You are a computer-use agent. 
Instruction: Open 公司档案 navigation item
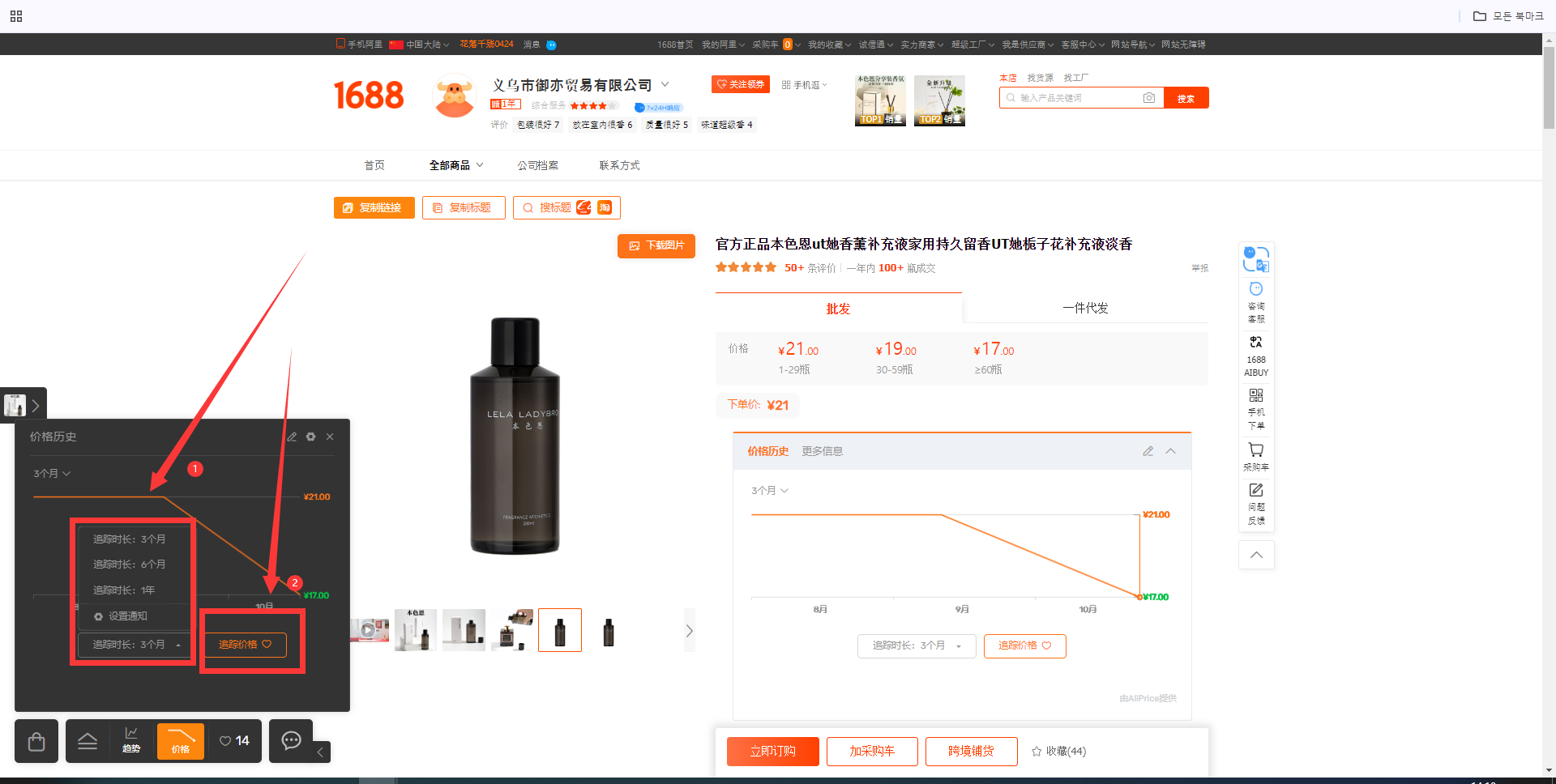click(538, 165)
